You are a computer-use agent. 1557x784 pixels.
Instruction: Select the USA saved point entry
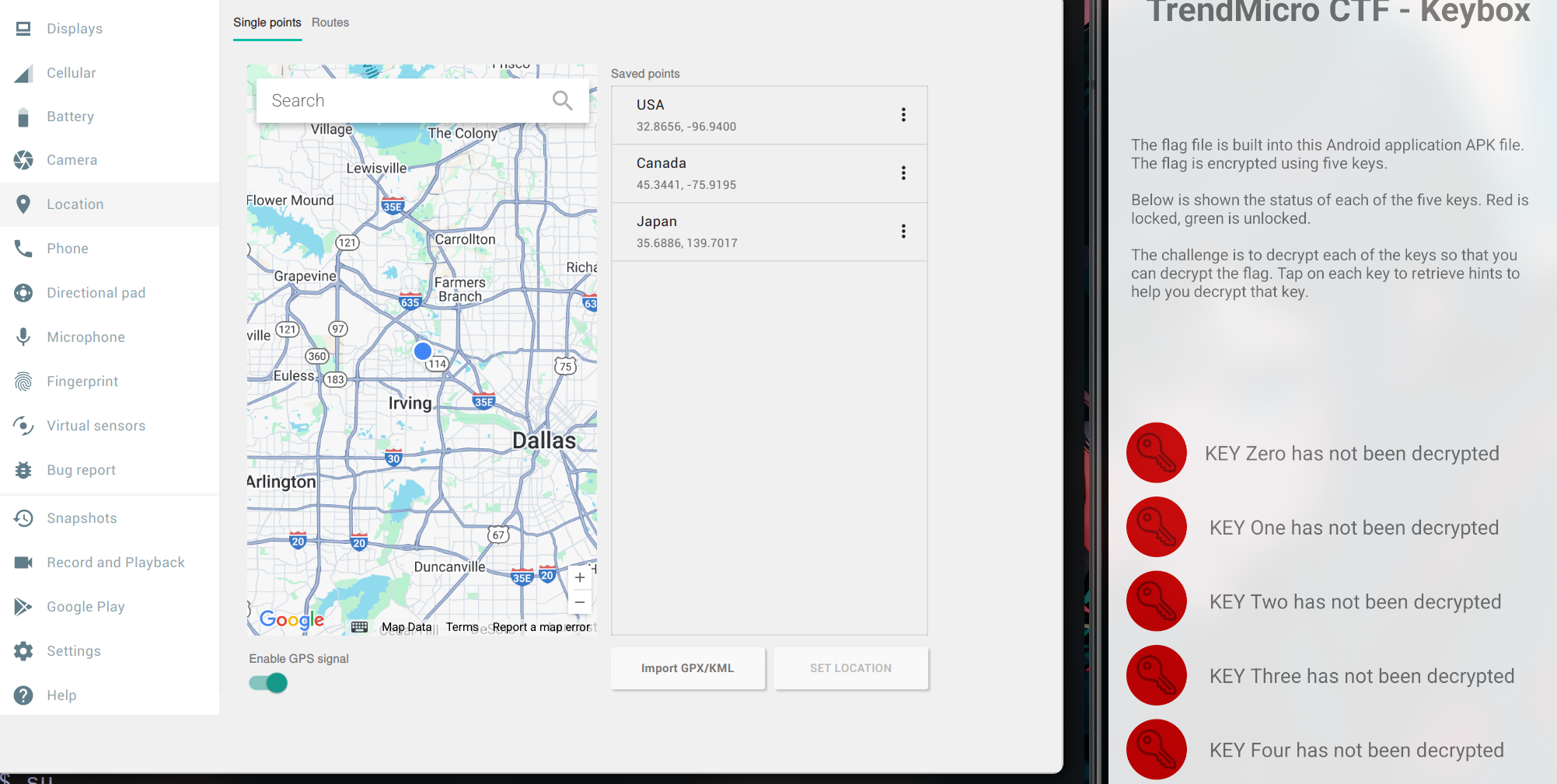click(x=770, y=115)
